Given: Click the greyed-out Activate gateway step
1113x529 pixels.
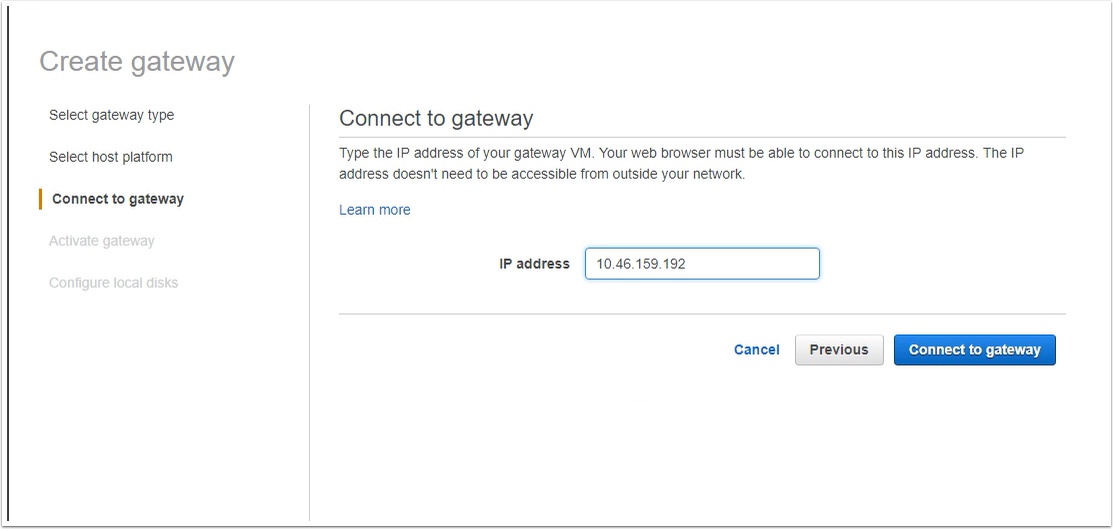Looking at the screenshot, I should click(102, 241).
